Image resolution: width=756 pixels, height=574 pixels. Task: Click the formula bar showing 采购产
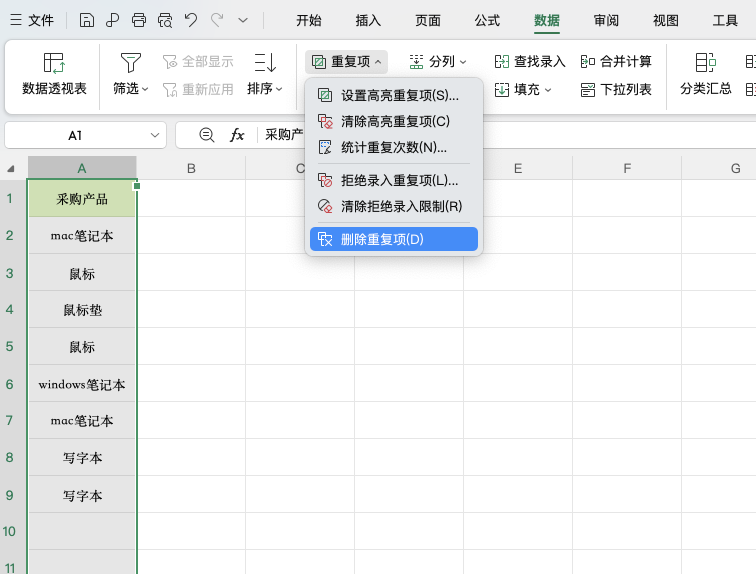click(x=284, y=135)
